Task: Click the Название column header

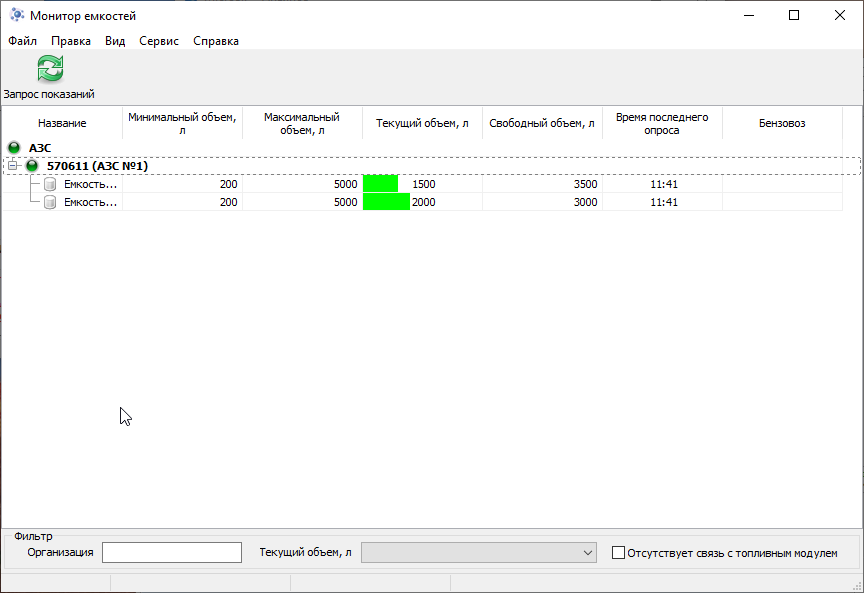Action: pyautogui.click(x=62, y=123)
